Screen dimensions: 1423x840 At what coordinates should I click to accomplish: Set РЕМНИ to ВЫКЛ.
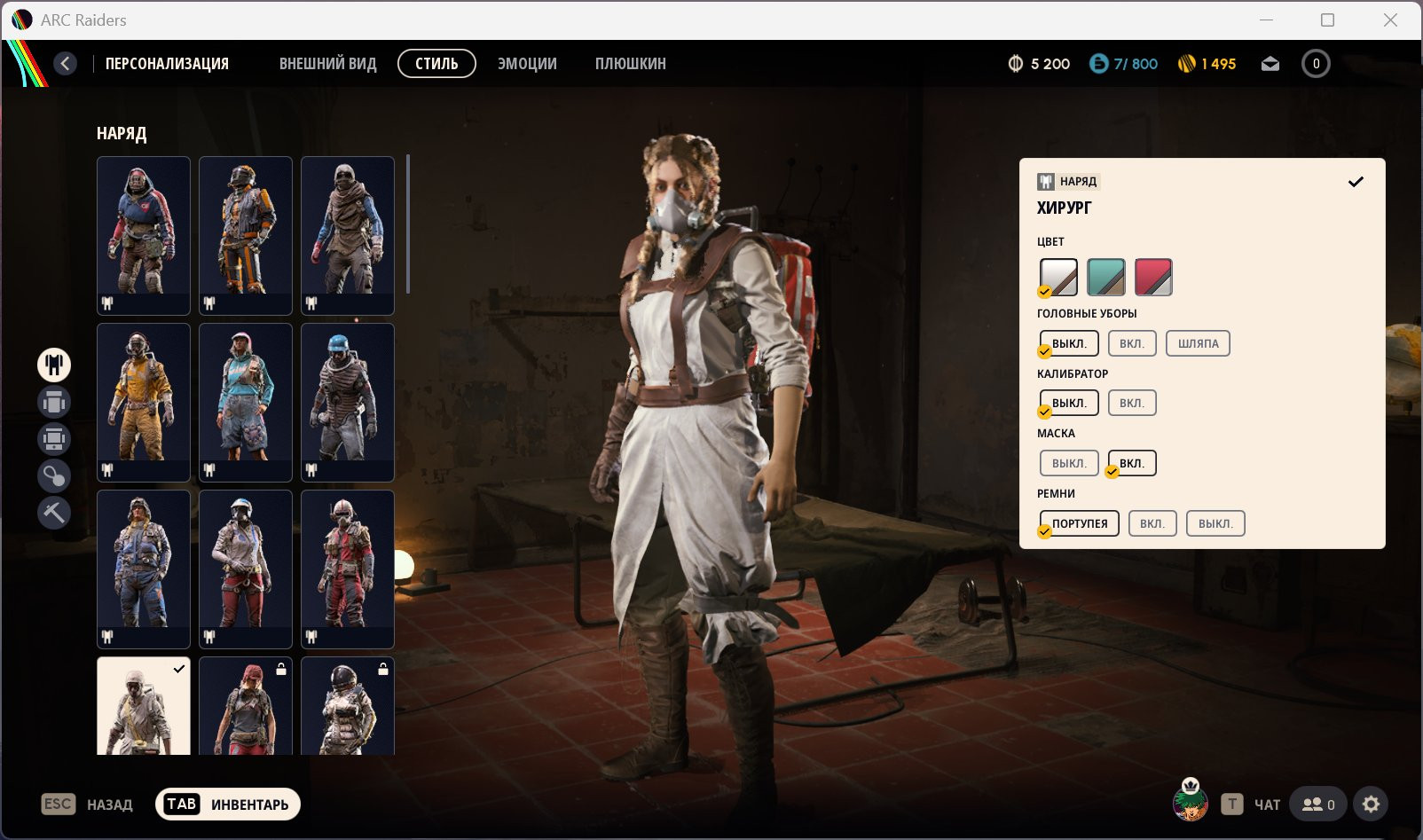[x=1215, y=523]
